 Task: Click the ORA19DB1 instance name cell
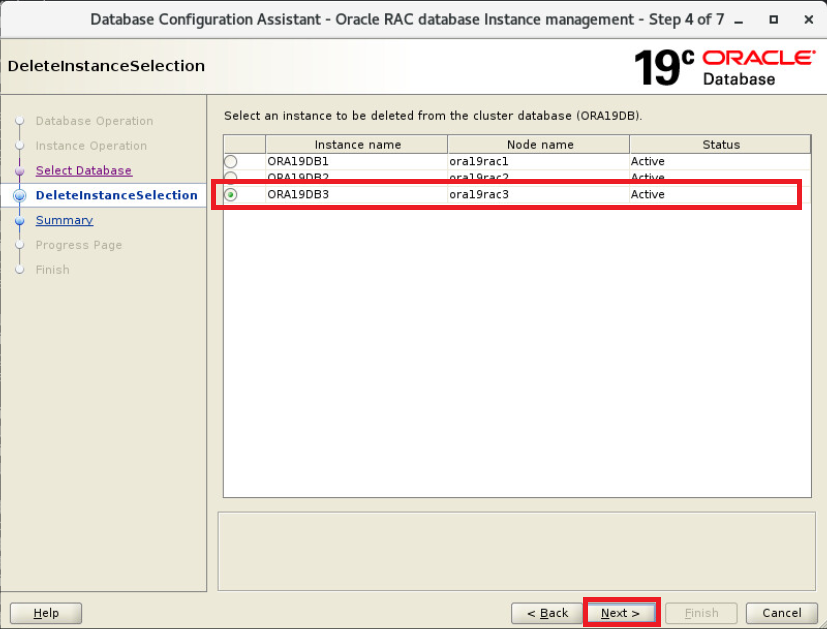[x=357, y=161]
